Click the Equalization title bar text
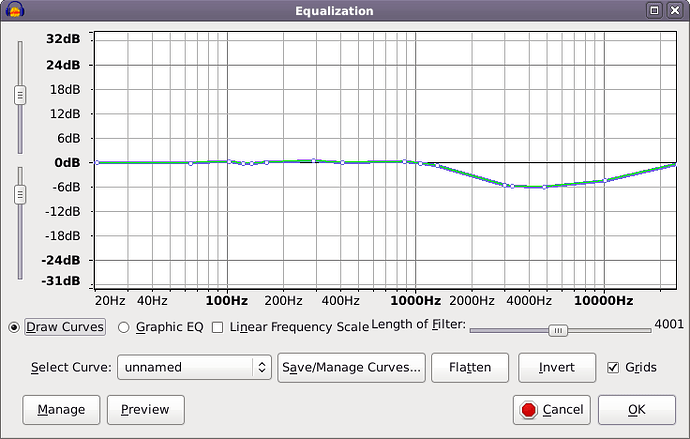 pyautogui.click(x=334, y=11)
